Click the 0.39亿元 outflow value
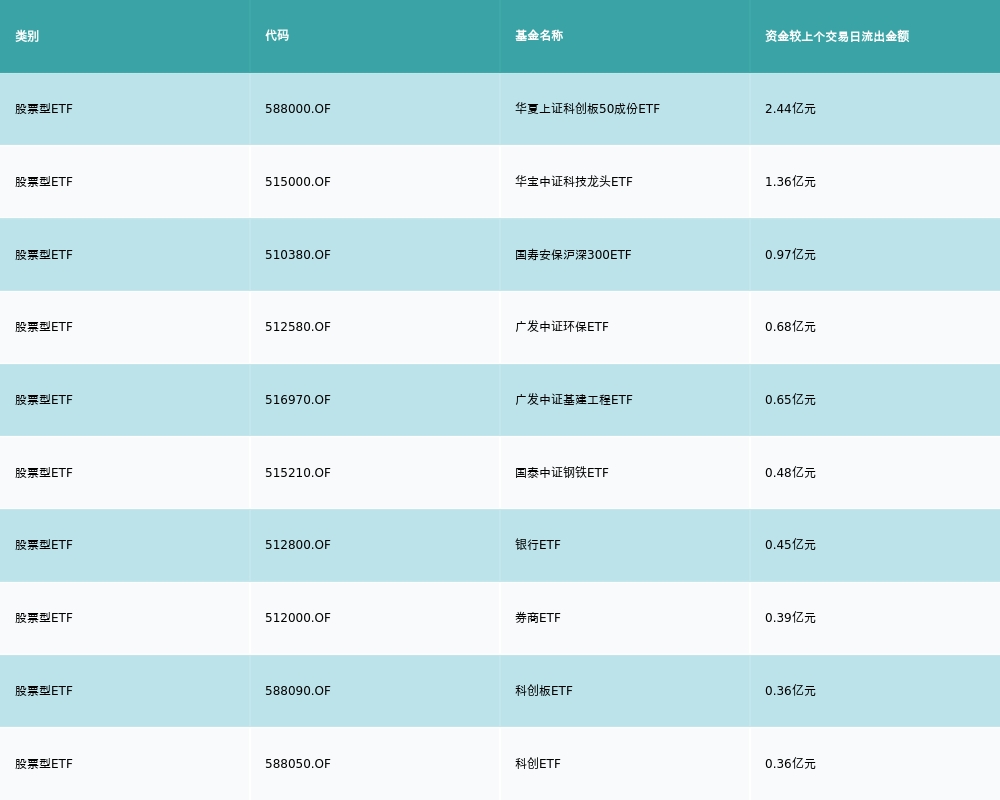Image resolution: width=1000 pixels, height=800 pixels. 790,618
